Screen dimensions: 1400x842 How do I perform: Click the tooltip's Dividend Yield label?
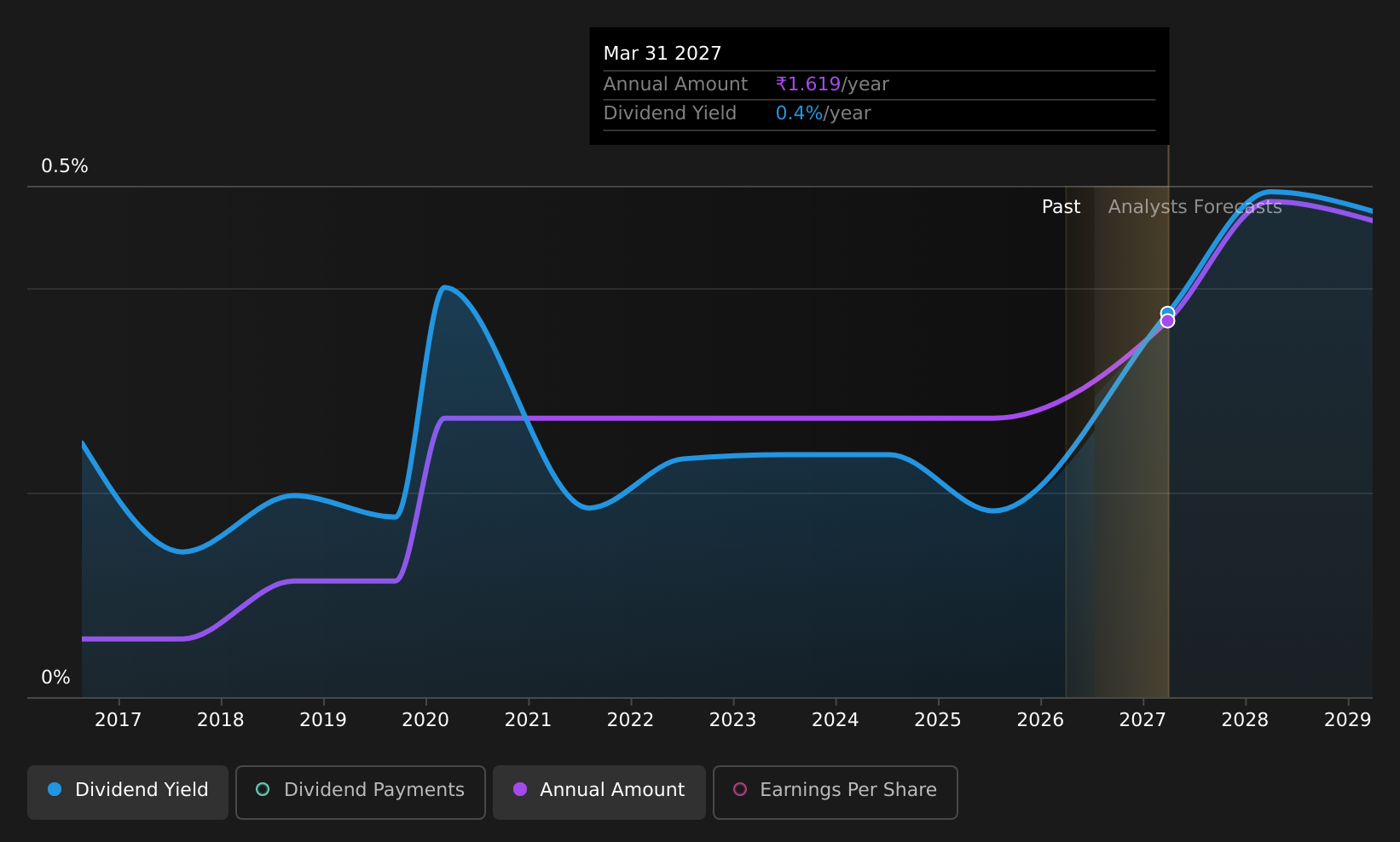coord(670,113)
